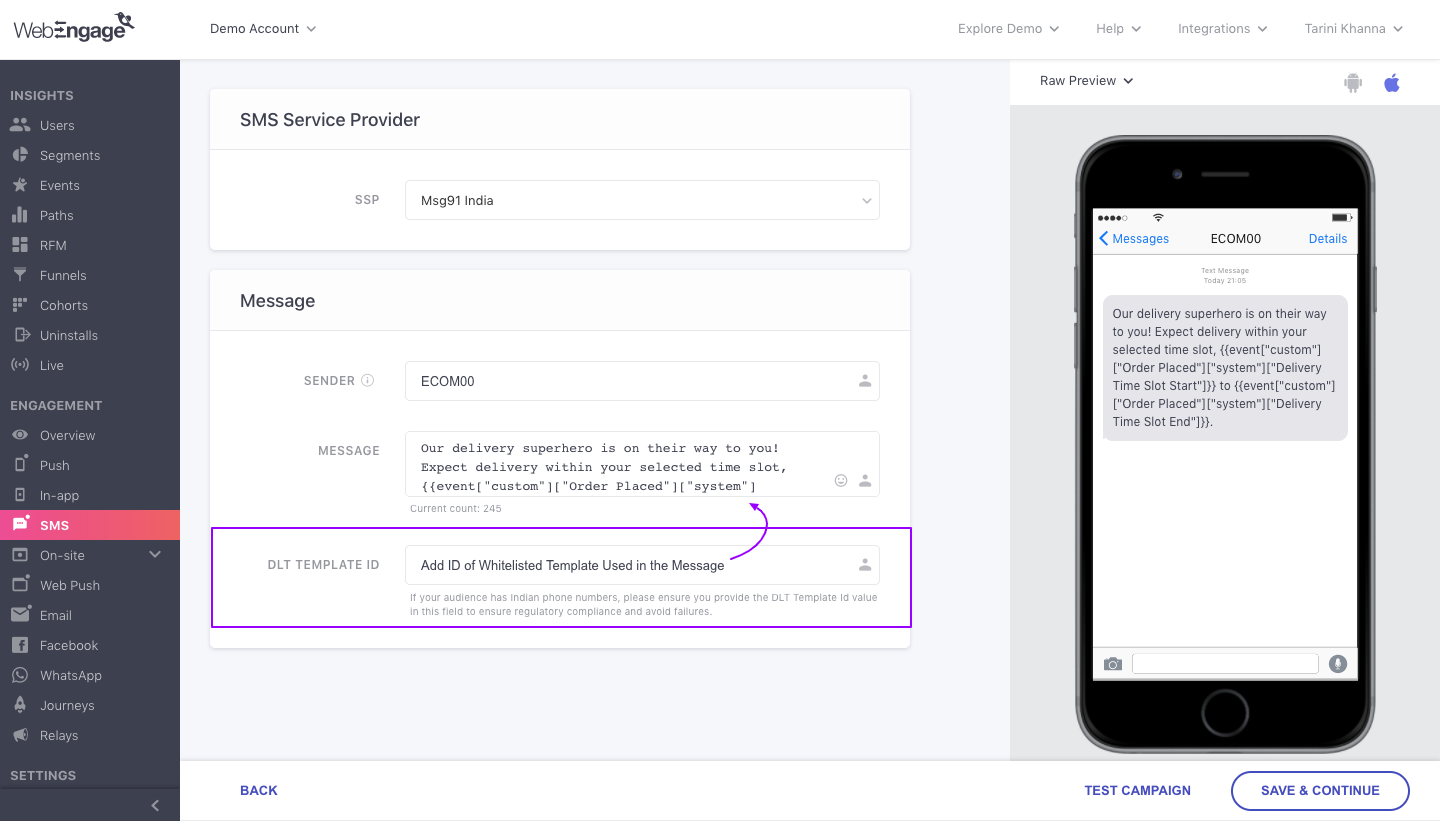1440x821 pixels.
Task: Click the Sender info icon
Action: (367, 381)
